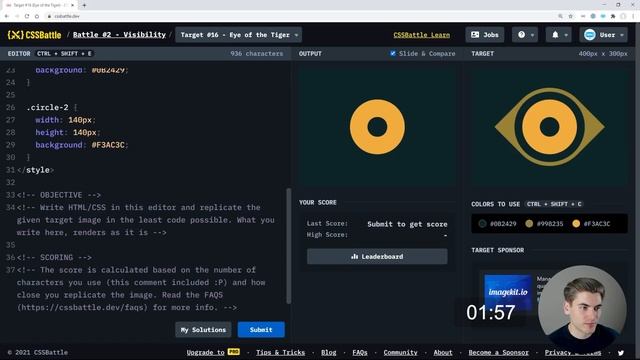Open the CSSBattle Learn link
The height and width of the screenshot is (360, 640).
tap(422, 35)
